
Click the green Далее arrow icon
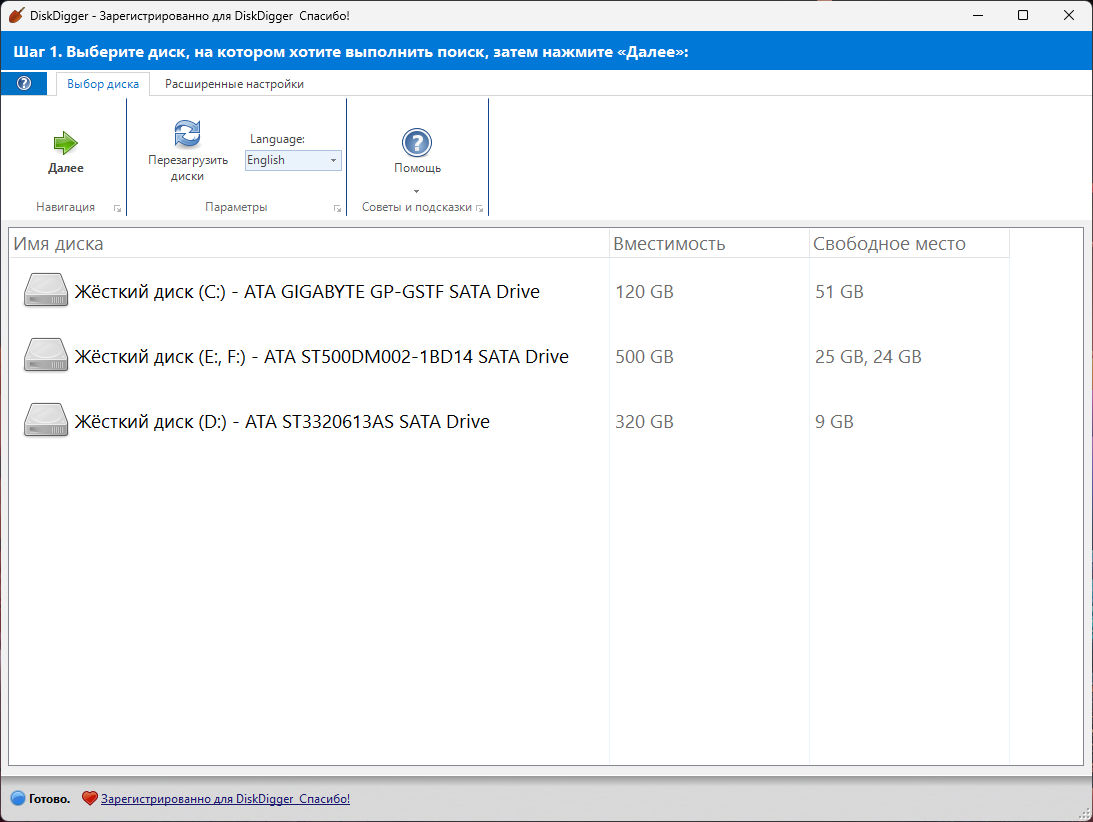point(66,143)
